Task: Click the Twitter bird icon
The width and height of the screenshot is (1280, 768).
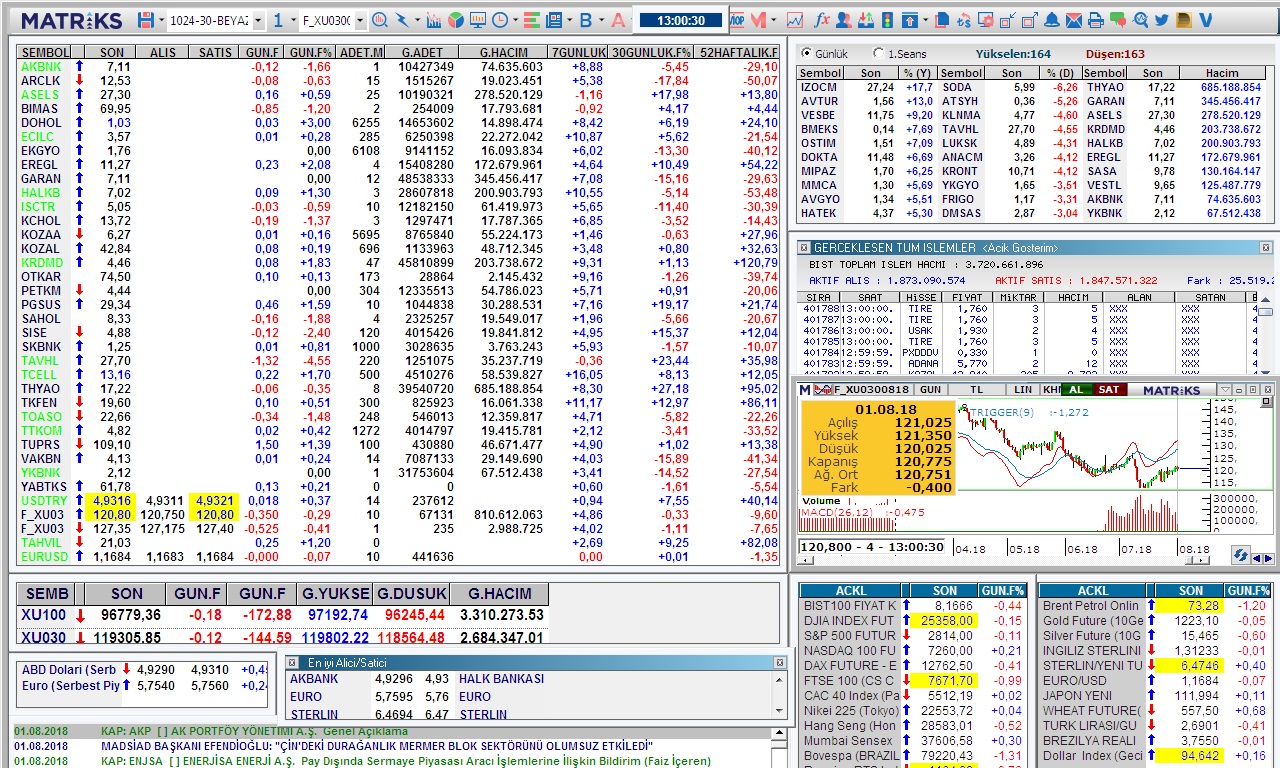Action: tap(1162, 20)
